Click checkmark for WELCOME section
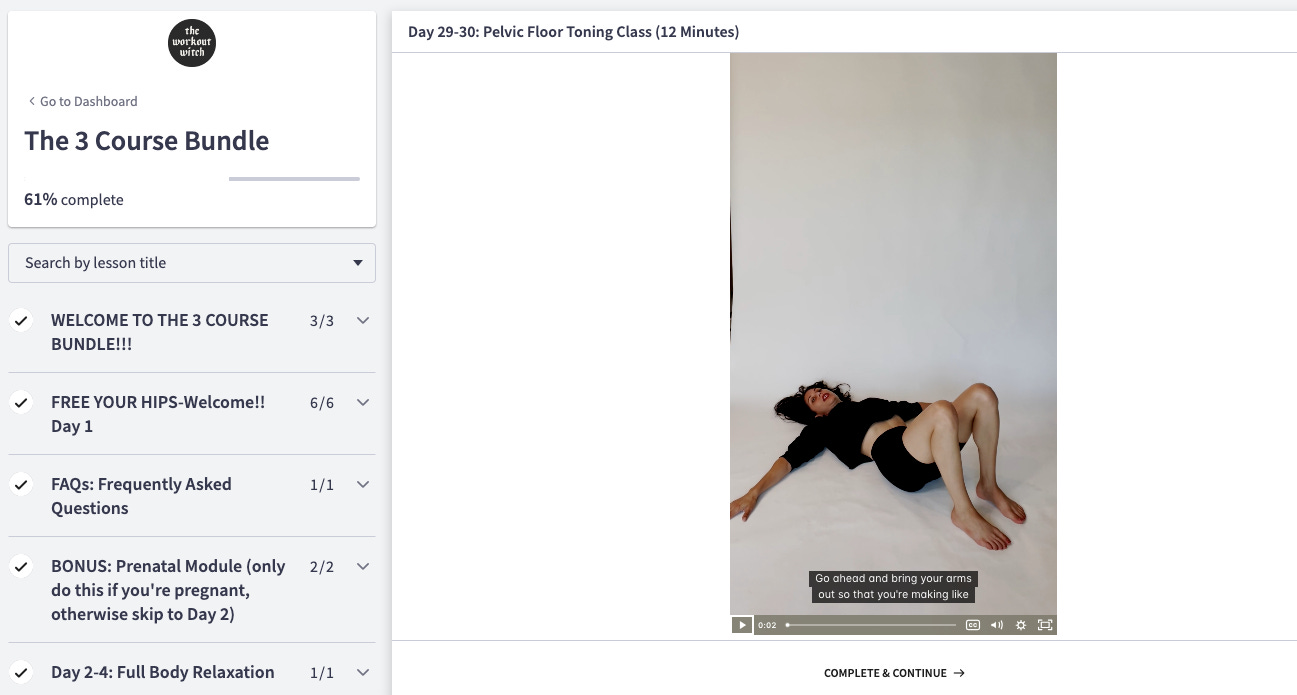The width and height of the screenshot is (1297, 695). [21, 321]
